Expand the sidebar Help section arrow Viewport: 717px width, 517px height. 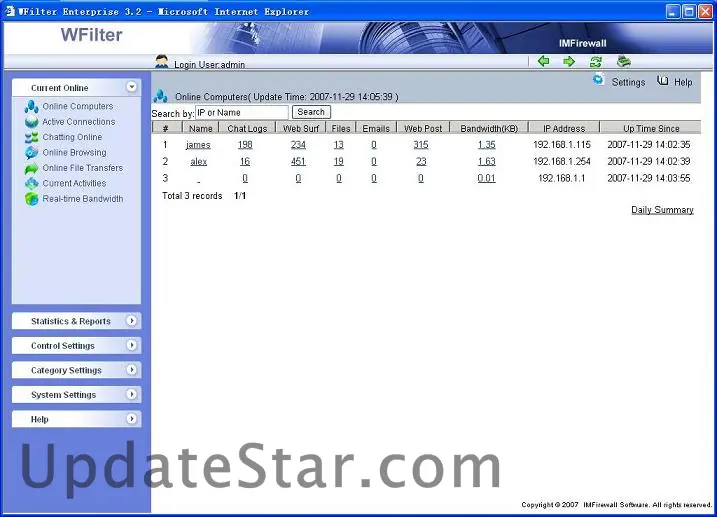pyautogui.click(x=132, y=419)
